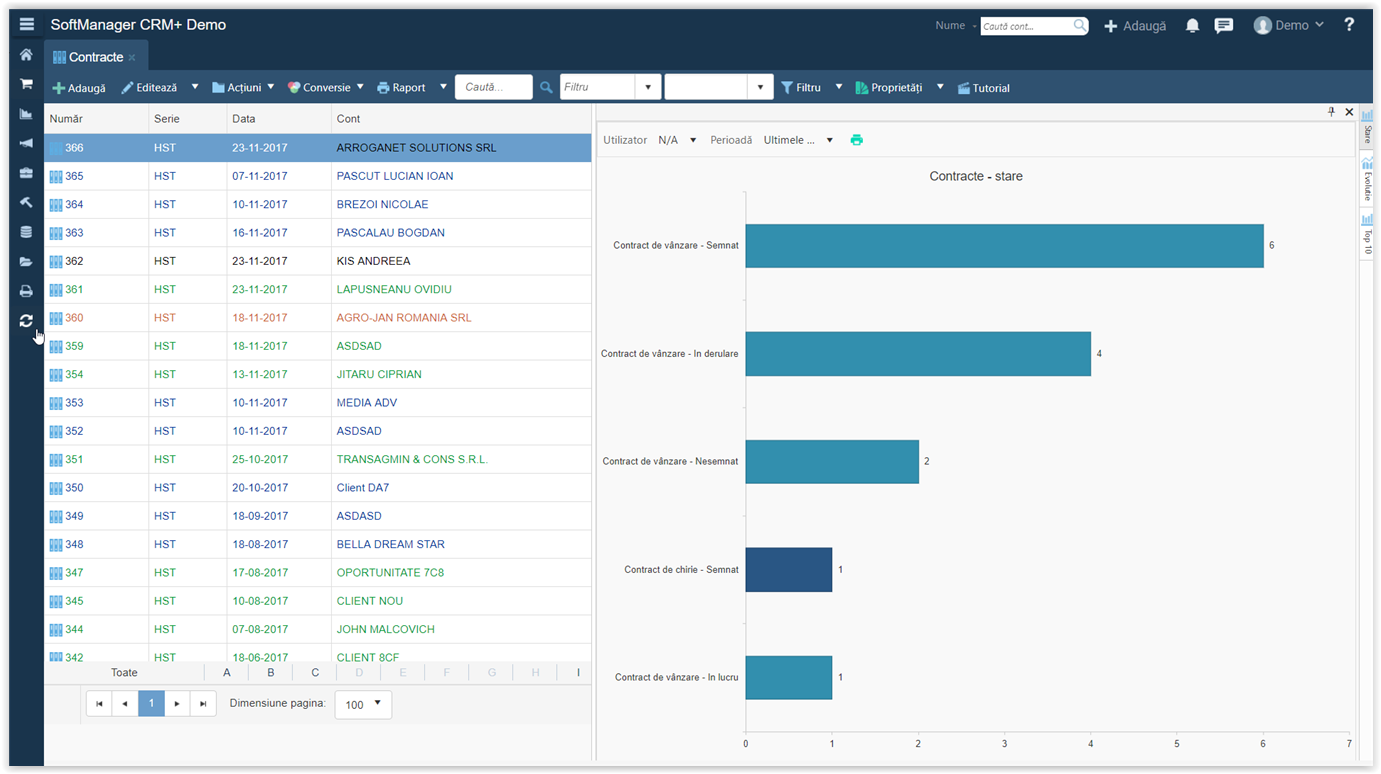Click the Caută cont input field

click(x=1026, y=26)
